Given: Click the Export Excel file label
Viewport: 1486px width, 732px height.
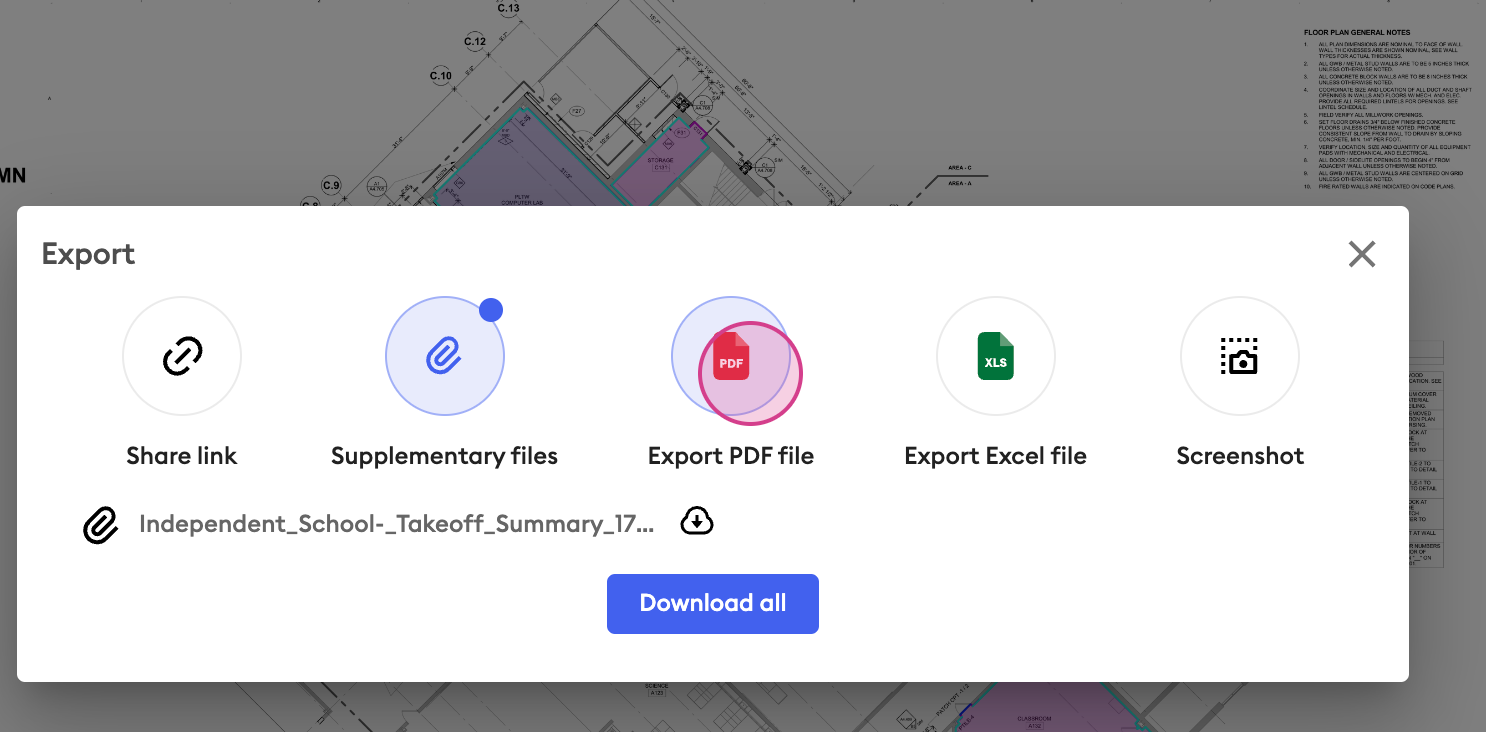Looking at the screenshot, I should click(x=996, y=456).
